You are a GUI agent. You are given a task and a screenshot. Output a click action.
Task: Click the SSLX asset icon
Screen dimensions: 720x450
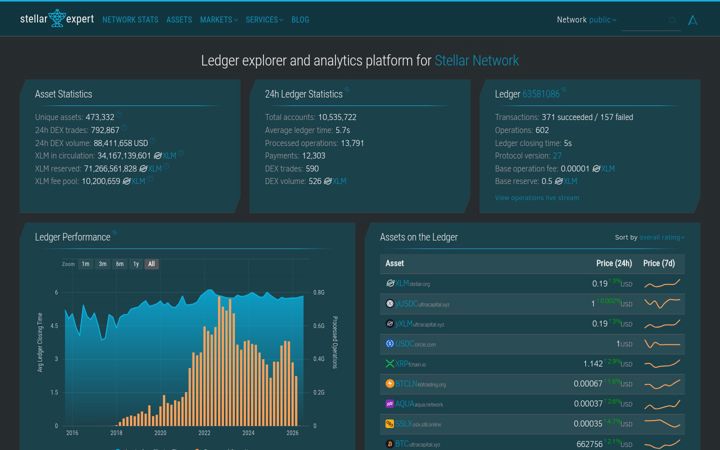(x=390, y=424)
